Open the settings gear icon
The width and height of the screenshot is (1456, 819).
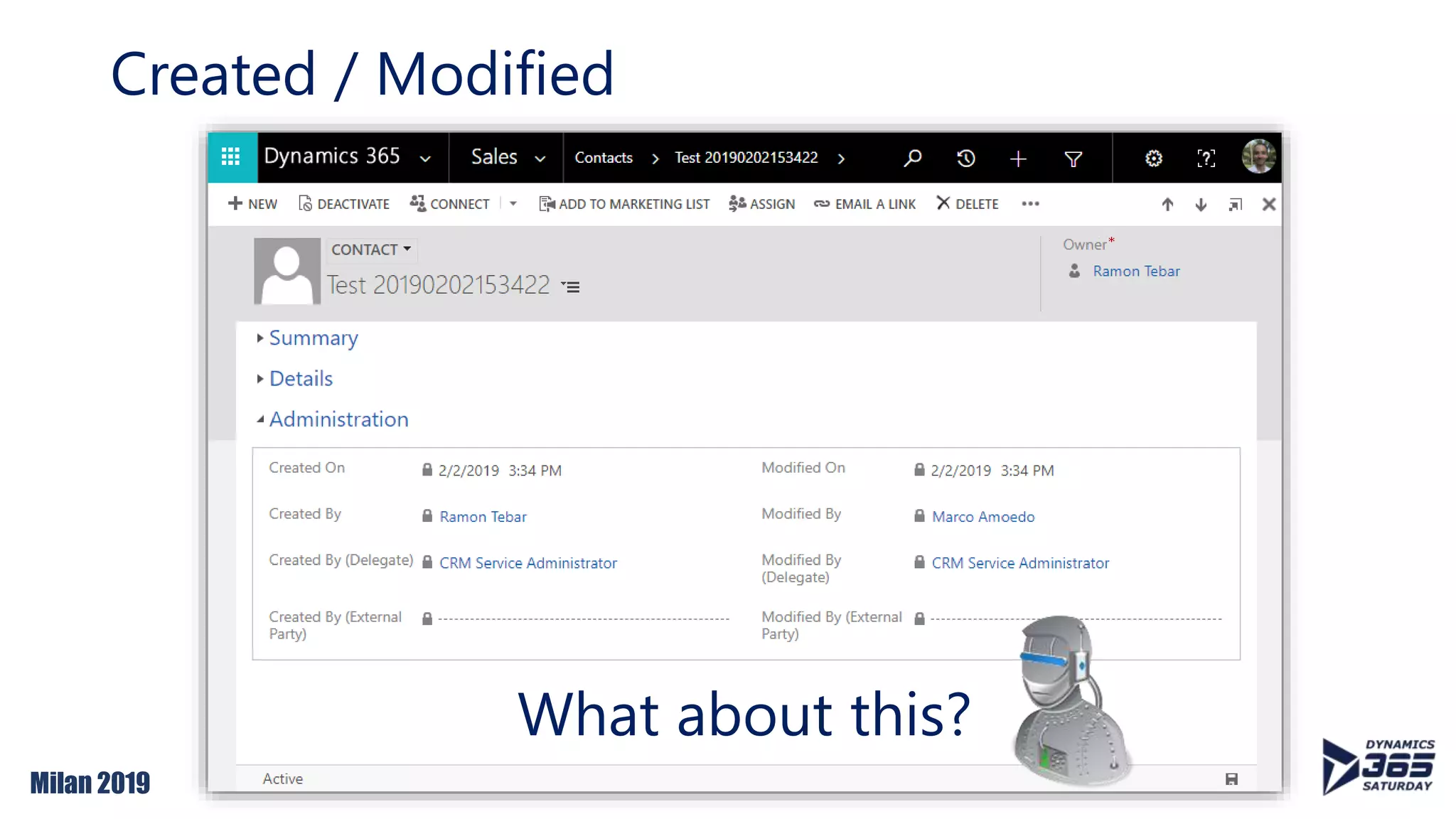(1153, 158)
